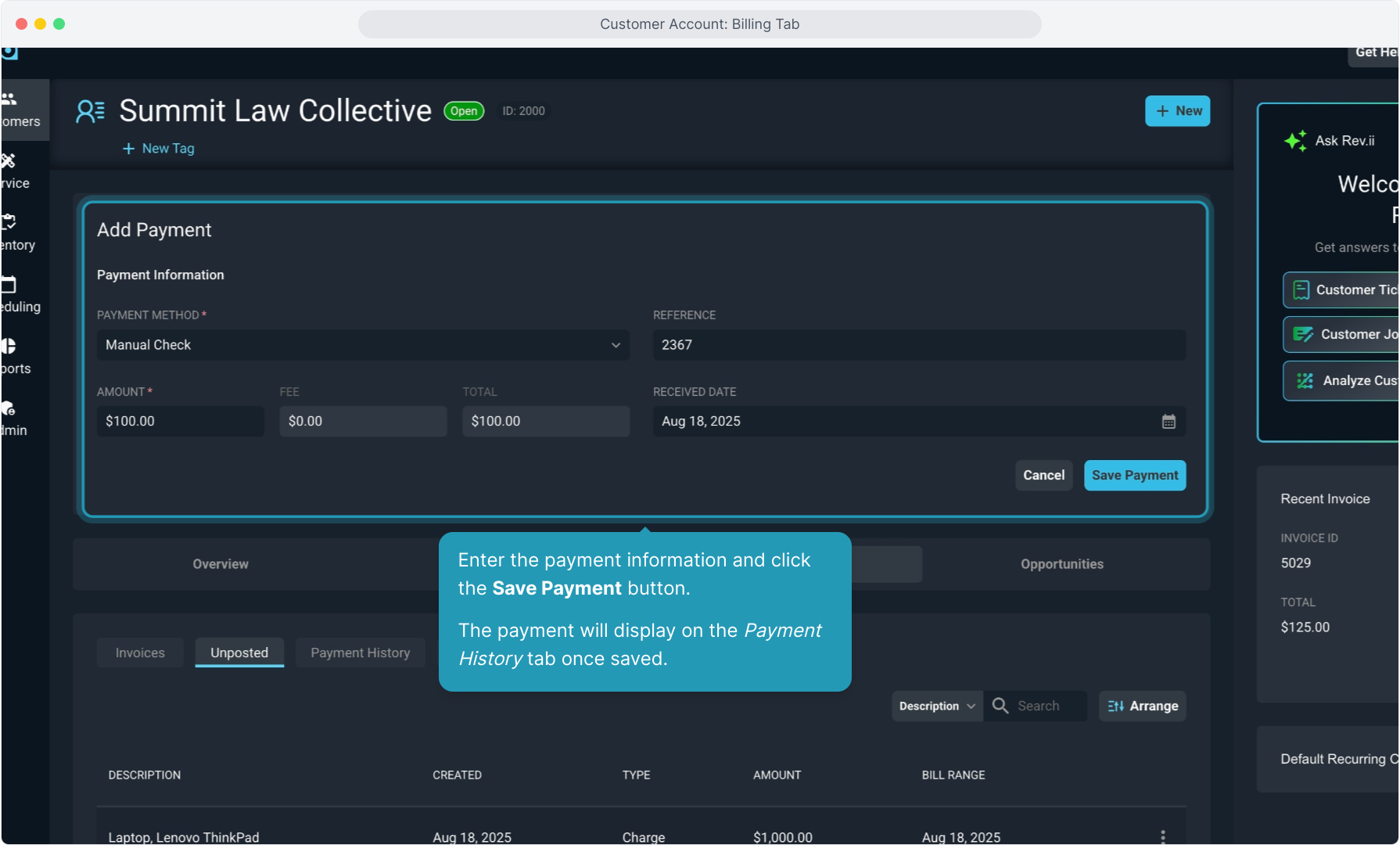Select the Invoices tab
The image size is (1400, 845).
140,653
